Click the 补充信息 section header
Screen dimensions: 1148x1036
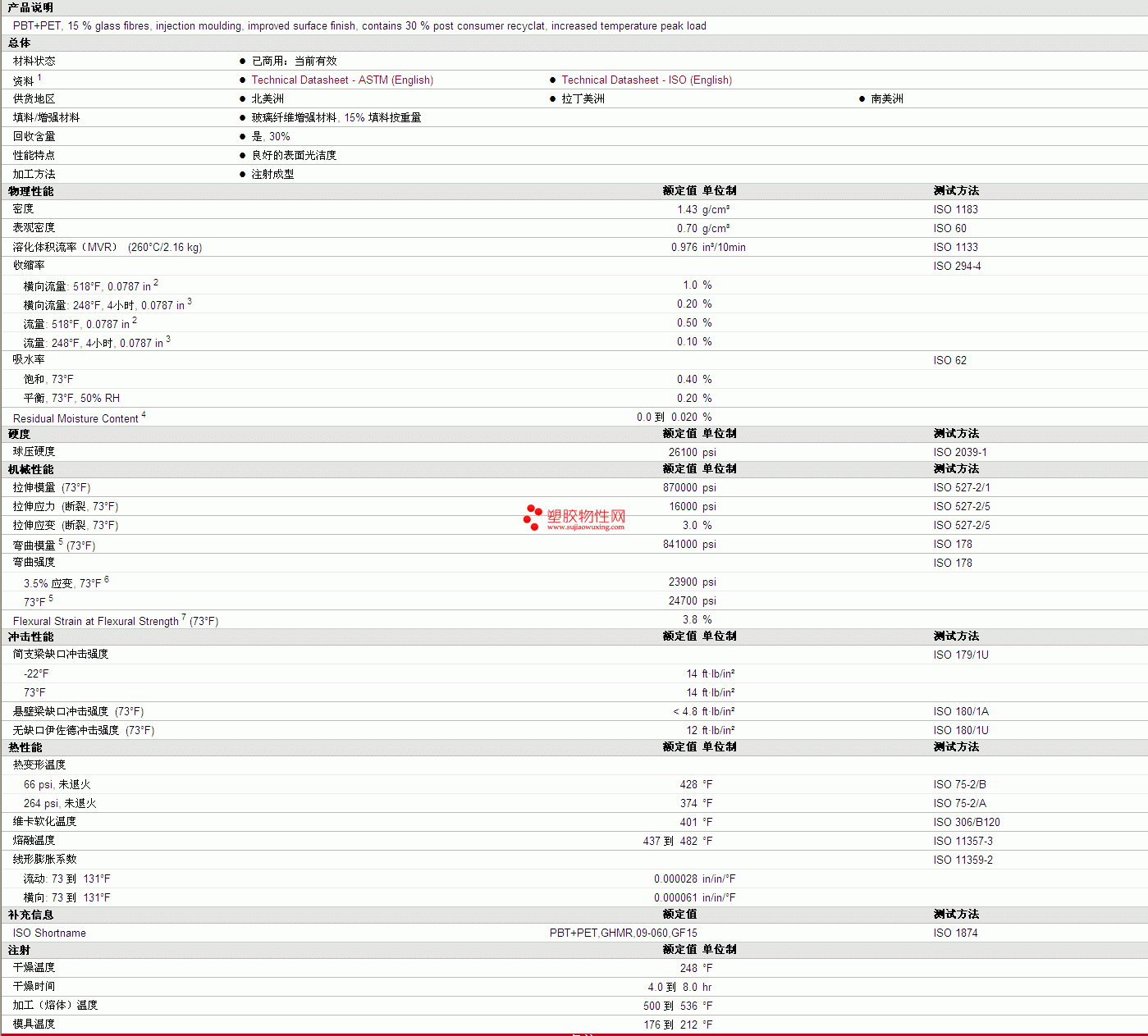30,915
